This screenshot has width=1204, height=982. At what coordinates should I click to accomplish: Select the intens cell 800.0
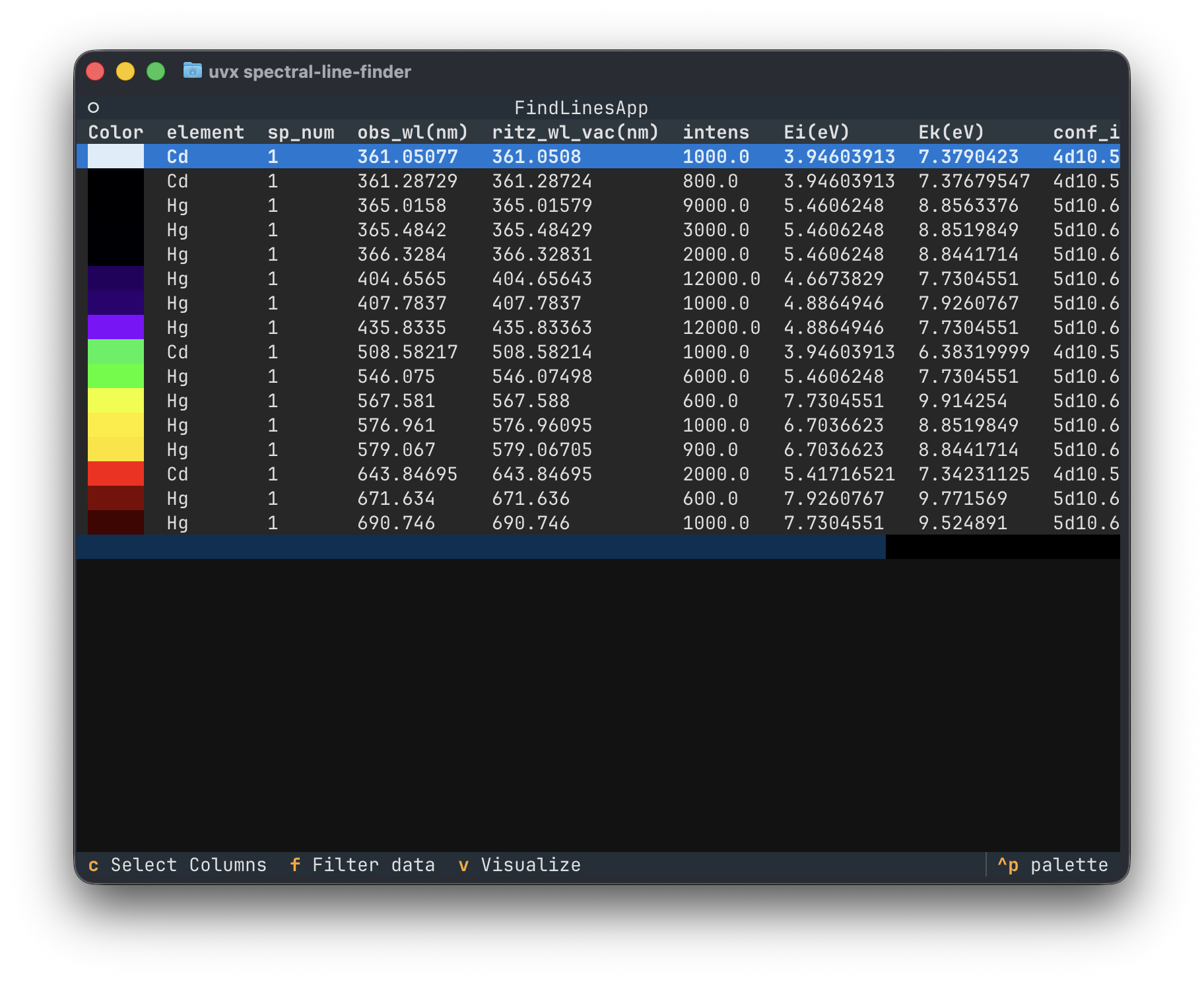[x=710, y=181]
